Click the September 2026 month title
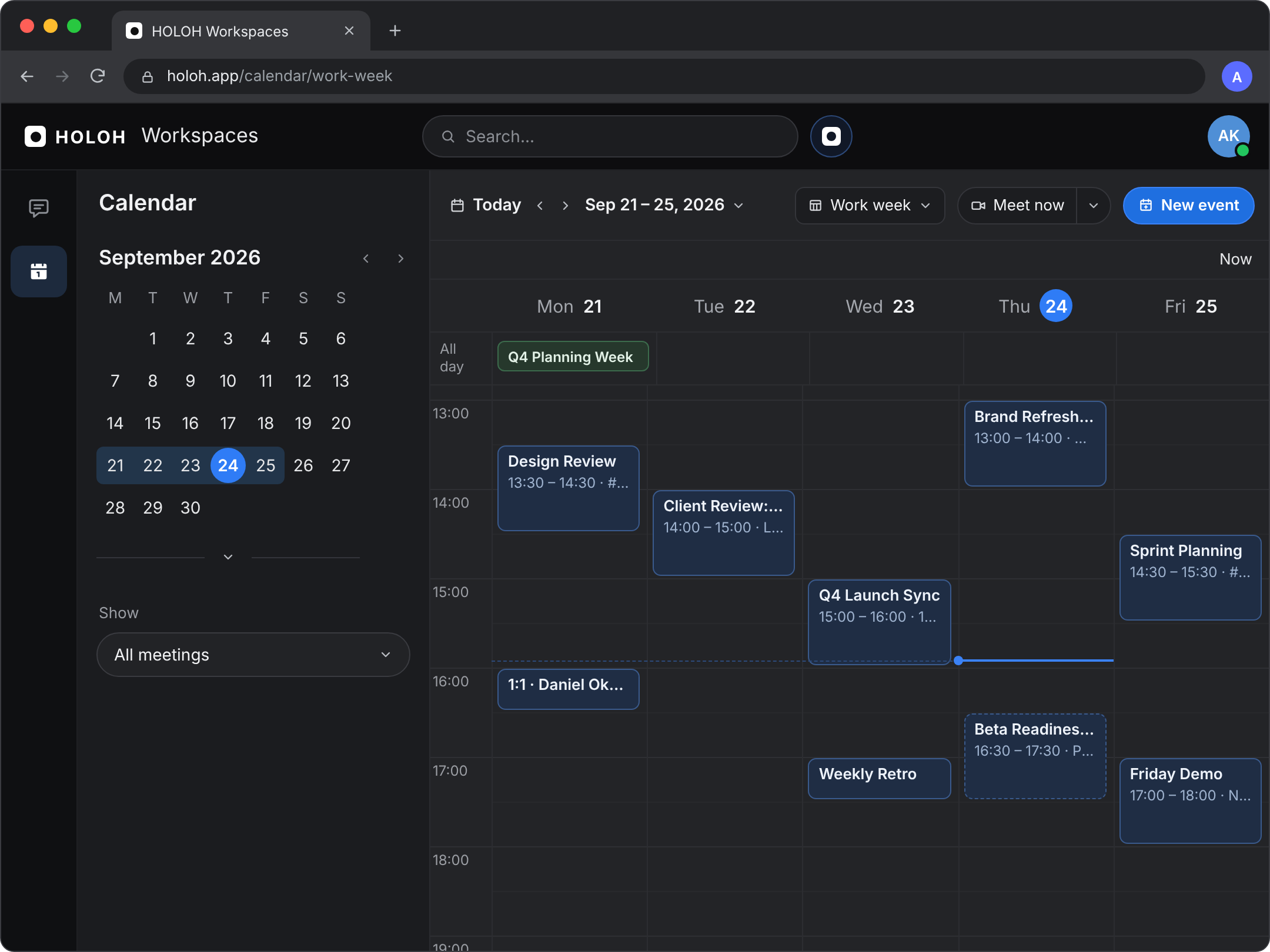The height and width of the screenshot is (952, 1270). [180, 257]
